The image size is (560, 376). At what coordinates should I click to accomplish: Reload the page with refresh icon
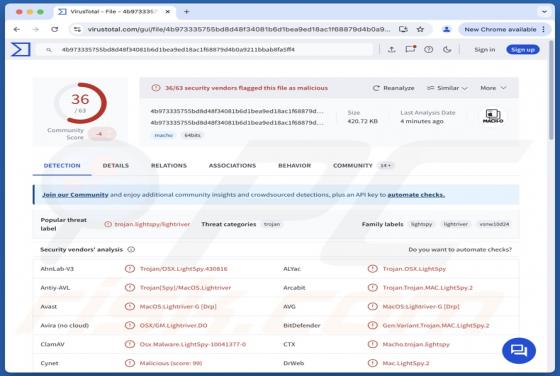tap(54, 29)
